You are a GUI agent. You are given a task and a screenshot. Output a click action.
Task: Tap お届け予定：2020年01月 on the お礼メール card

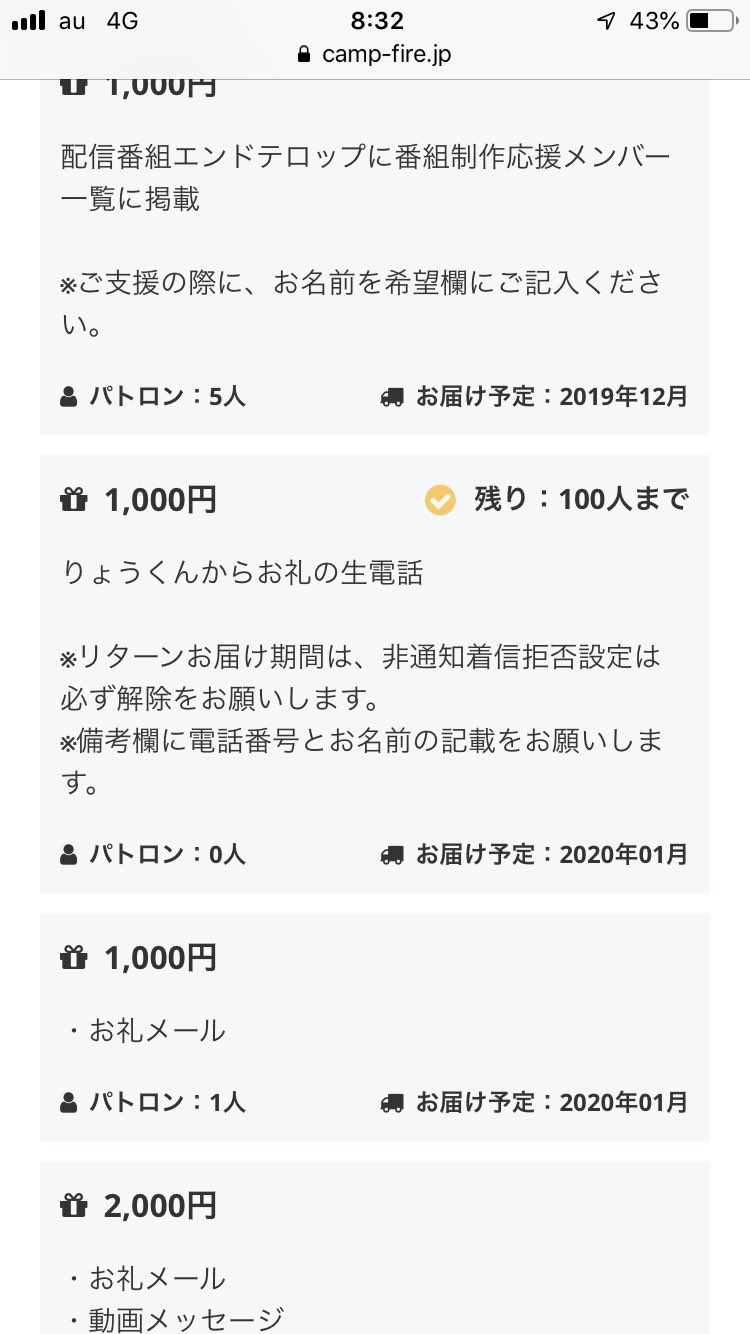(x=552, y=1103)
